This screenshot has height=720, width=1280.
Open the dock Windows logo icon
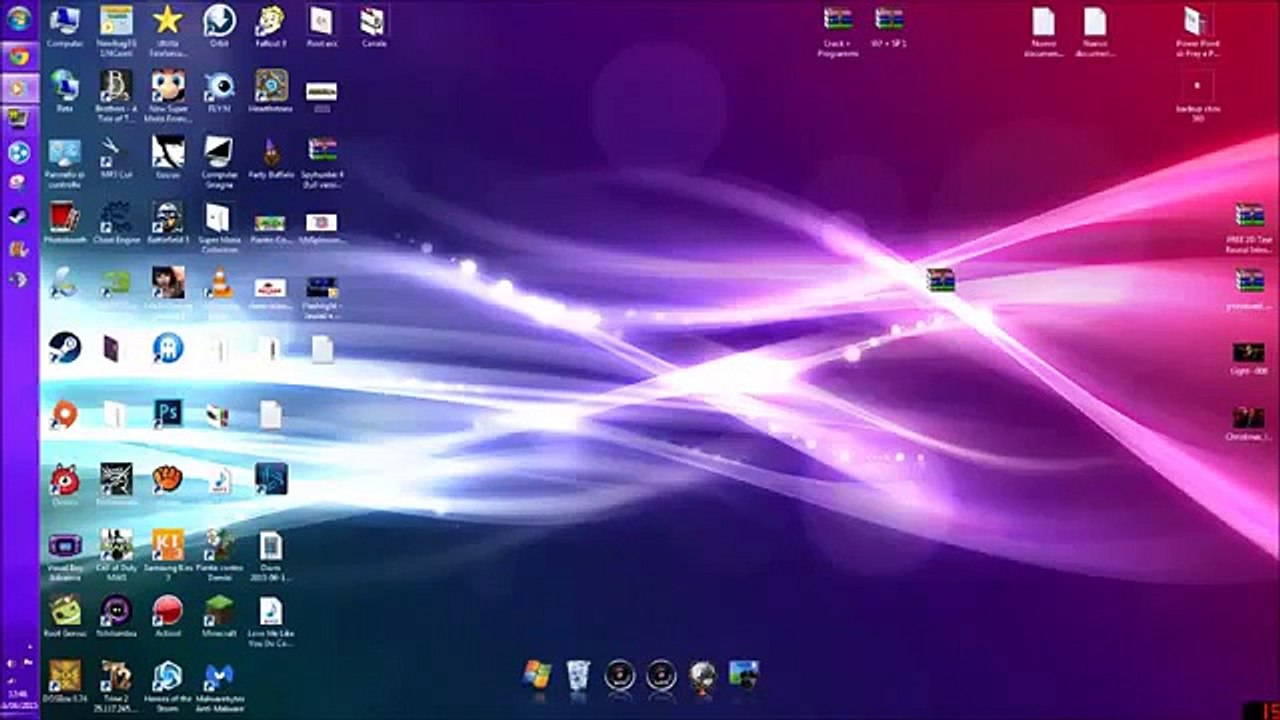537,675
